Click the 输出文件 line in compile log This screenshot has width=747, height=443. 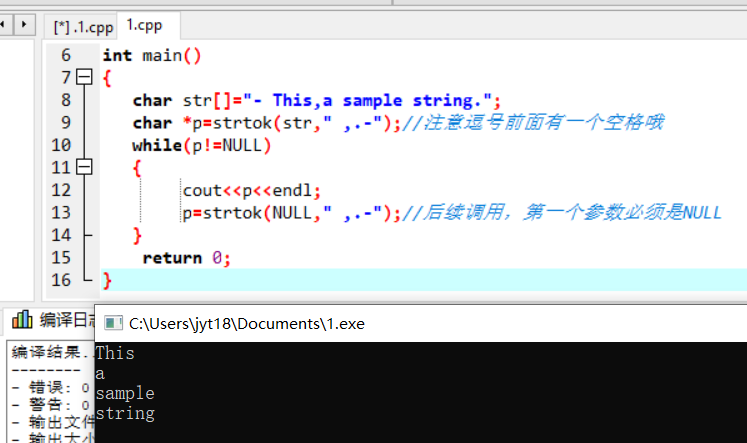pyautogui.click(x=53, y=422)
